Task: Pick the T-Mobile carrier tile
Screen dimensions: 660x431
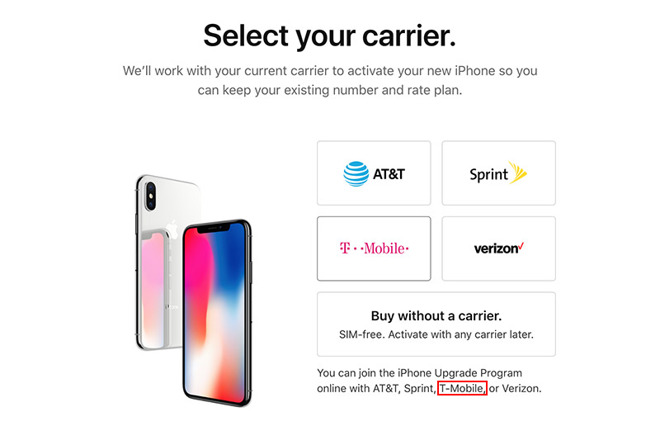Action: click(x=374, y=248)
